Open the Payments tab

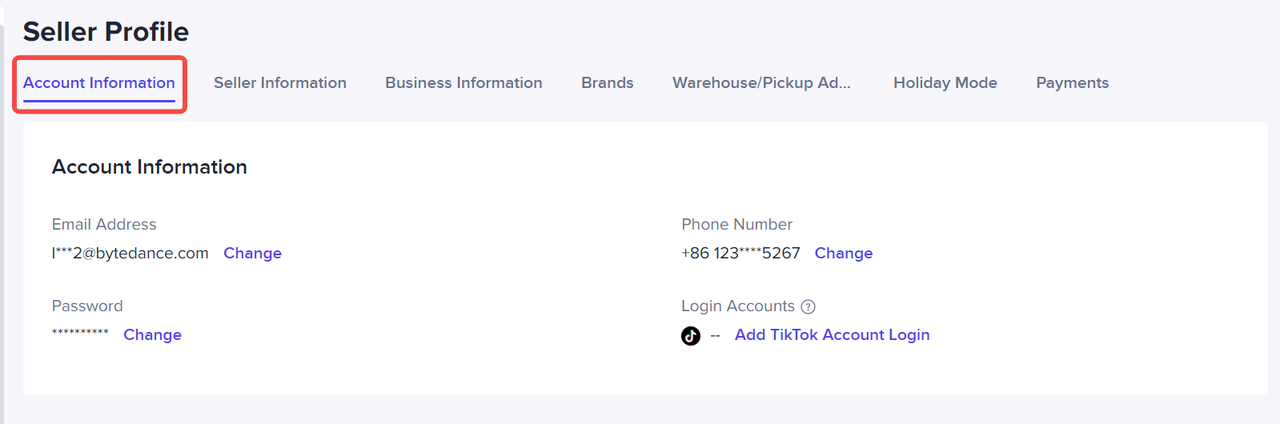pos(1072,83)
